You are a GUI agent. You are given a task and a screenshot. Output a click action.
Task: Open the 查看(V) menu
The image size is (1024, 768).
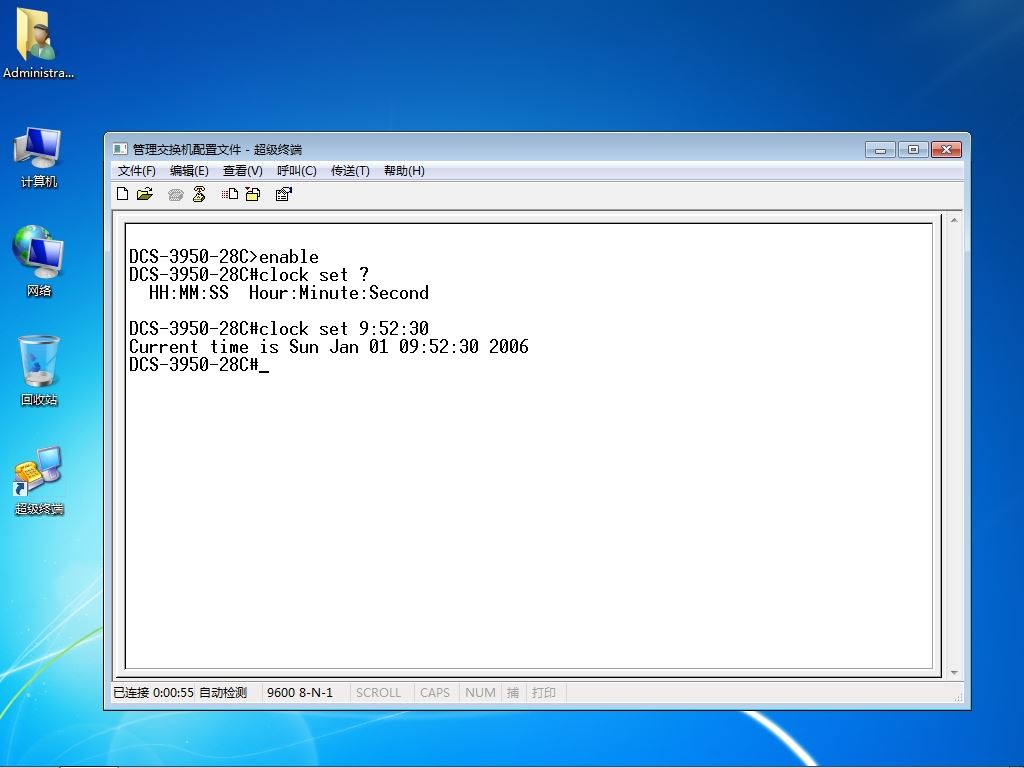(242, 171)
